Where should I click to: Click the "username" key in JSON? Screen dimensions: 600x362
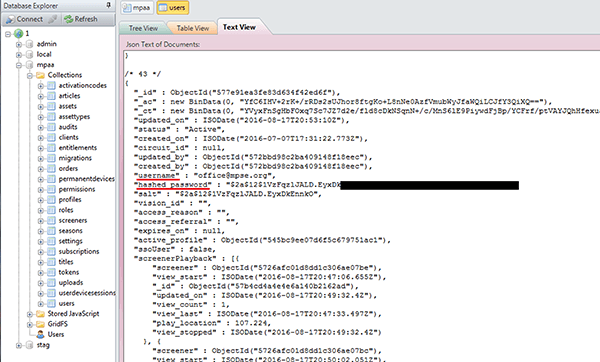157,176
